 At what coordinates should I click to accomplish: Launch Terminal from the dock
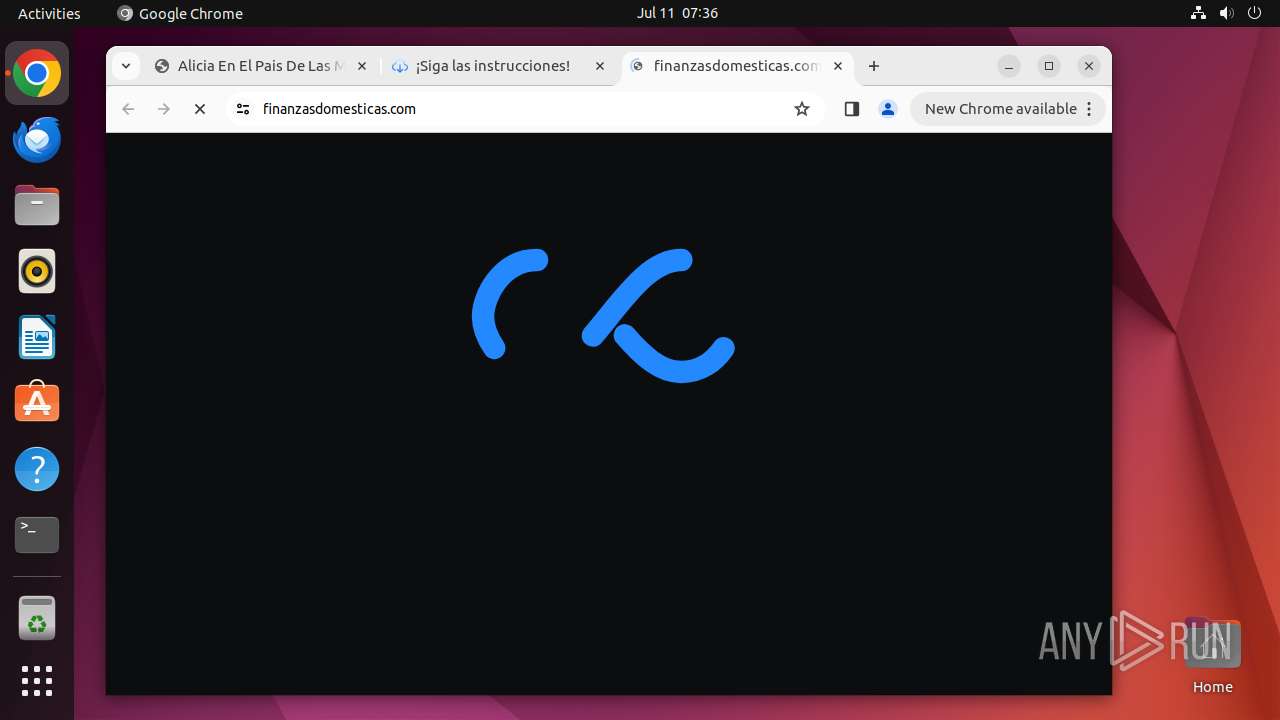(x=37, y=535)
